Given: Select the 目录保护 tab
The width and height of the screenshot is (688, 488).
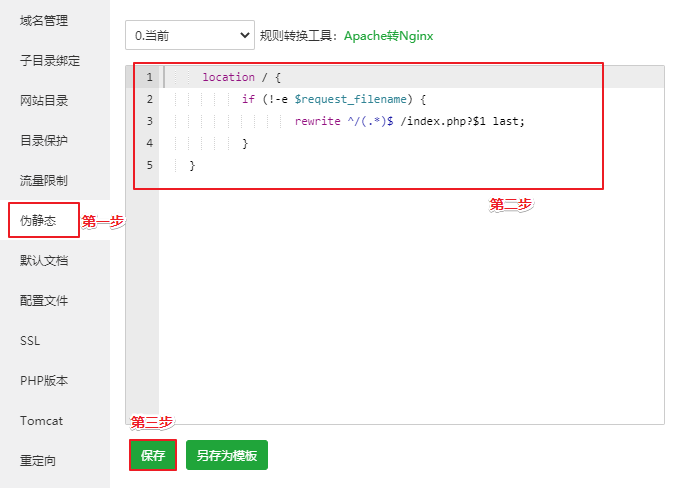Looking at the screenshot, I should click(44, 140).
